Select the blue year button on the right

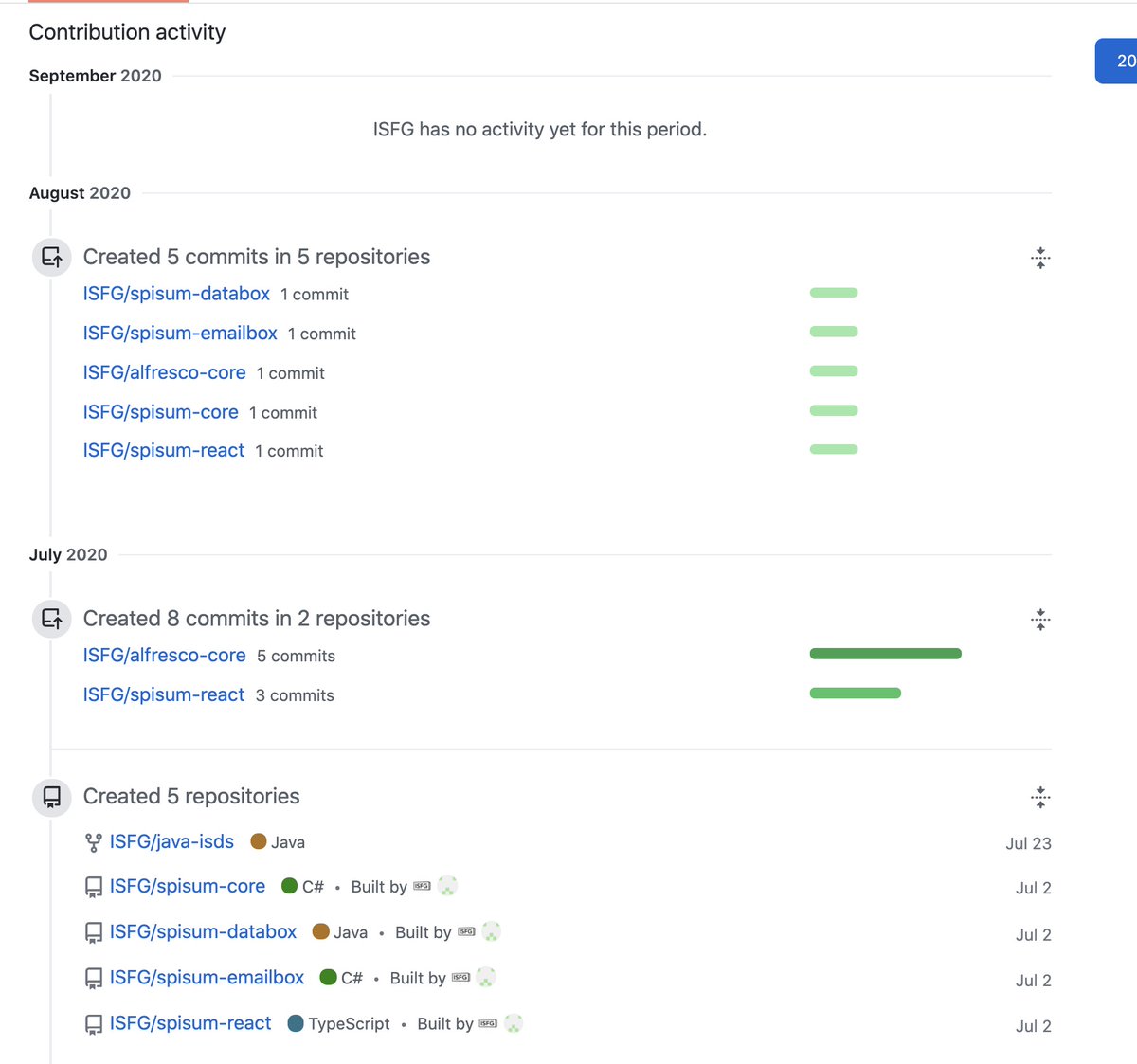click(x=1116, y=61)
